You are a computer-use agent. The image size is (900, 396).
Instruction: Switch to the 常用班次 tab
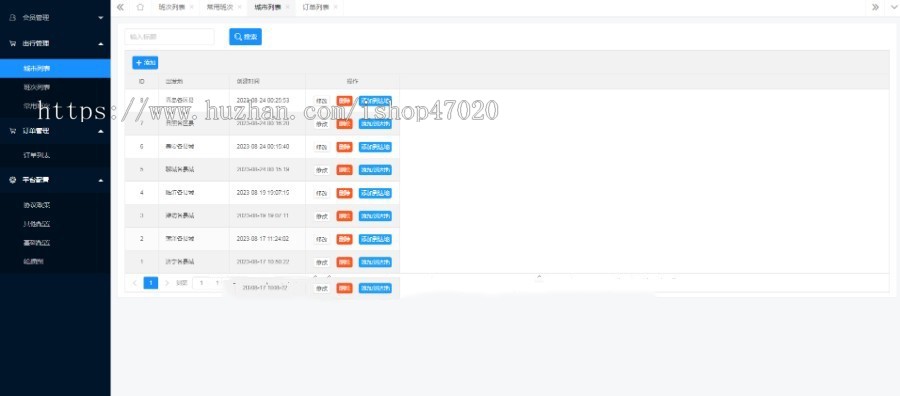pos(220,7)
